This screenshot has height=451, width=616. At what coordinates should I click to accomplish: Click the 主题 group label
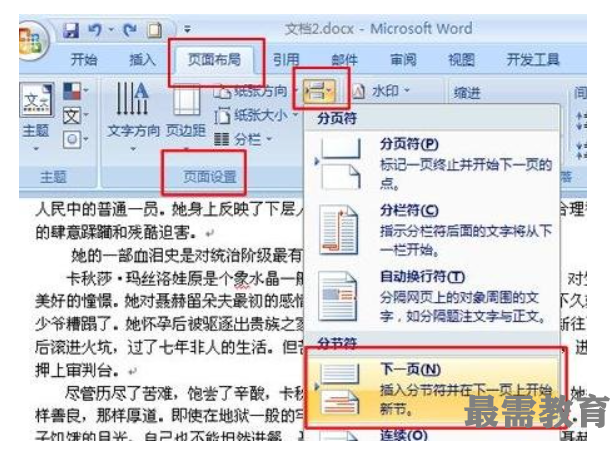[x=53, y=176]
